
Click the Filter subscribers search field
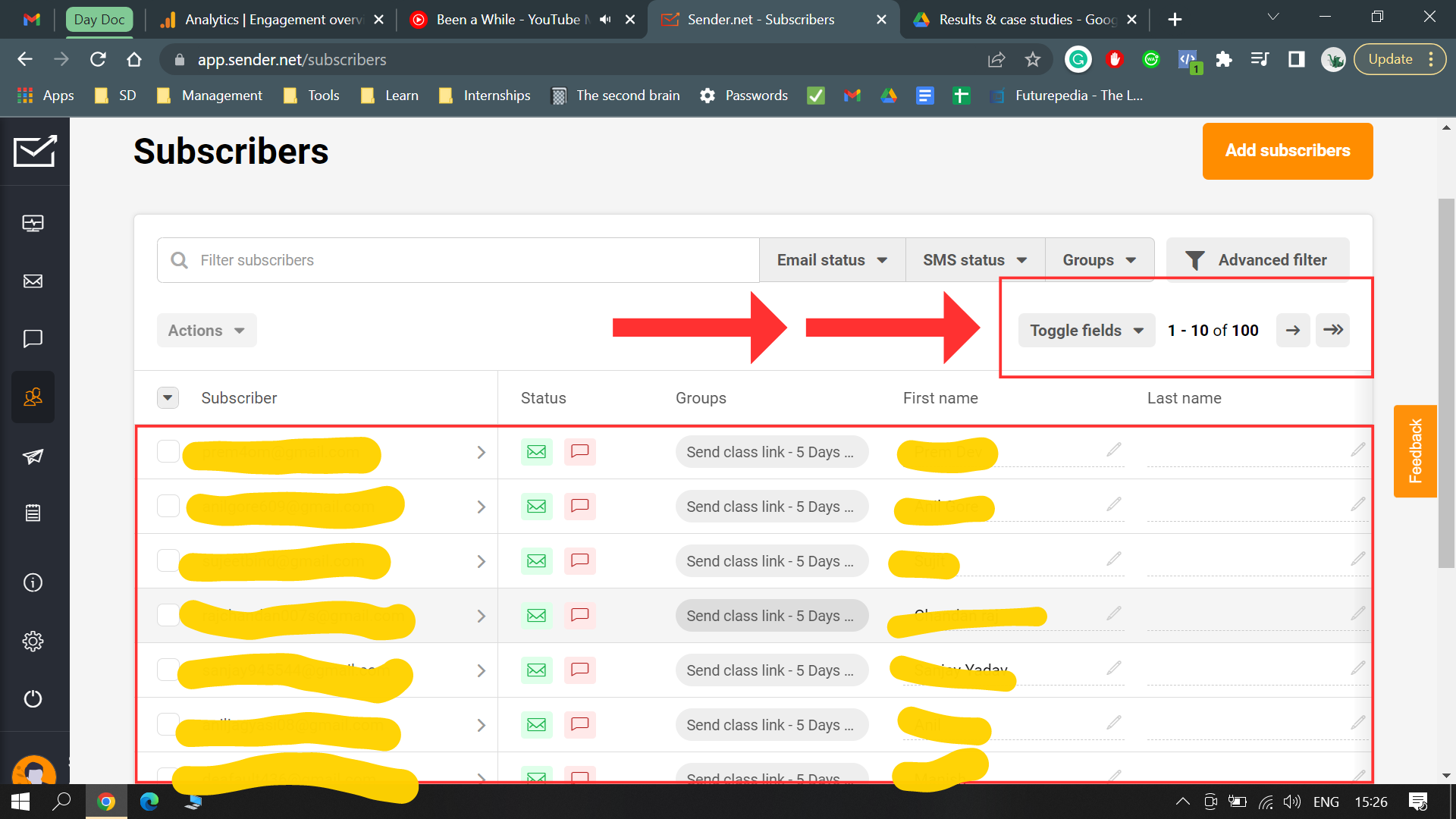(458, 260)
